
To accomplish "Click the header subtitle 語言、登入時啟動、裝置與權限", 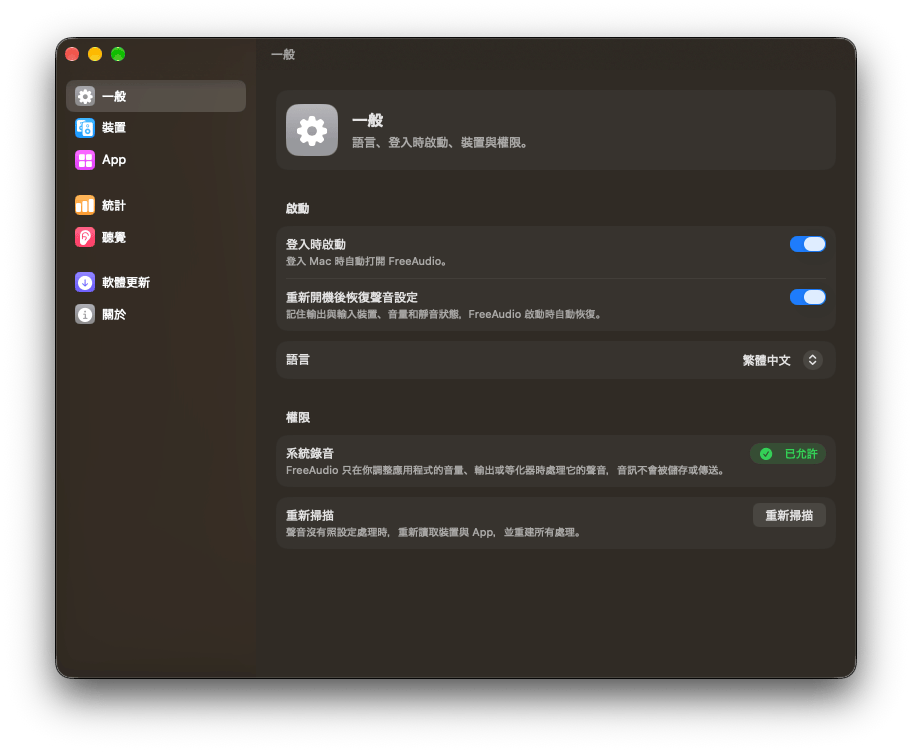I will point(440,142).
